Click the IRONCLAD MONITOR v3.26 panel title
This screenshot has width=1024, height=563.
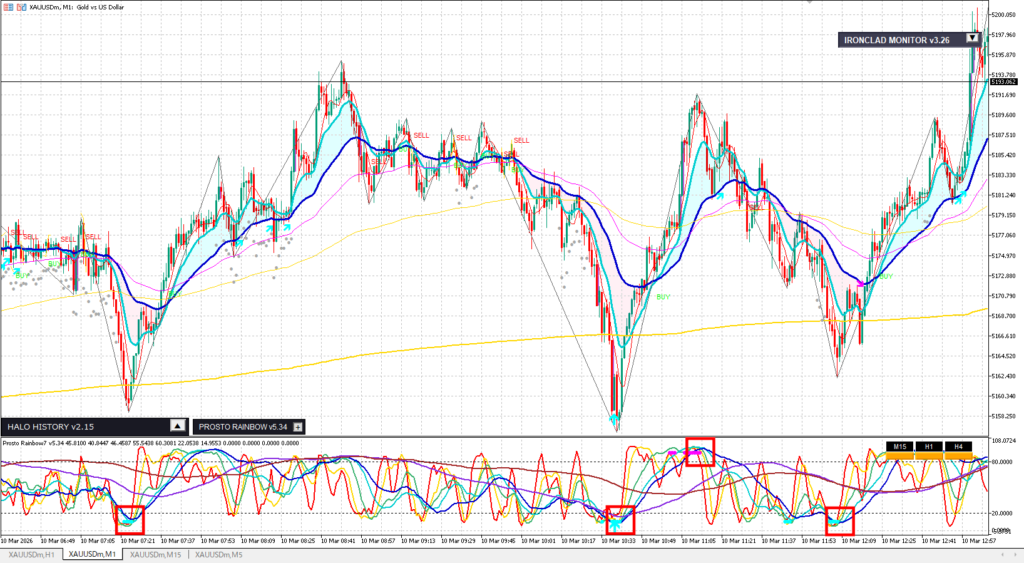[x=897, y=40]
